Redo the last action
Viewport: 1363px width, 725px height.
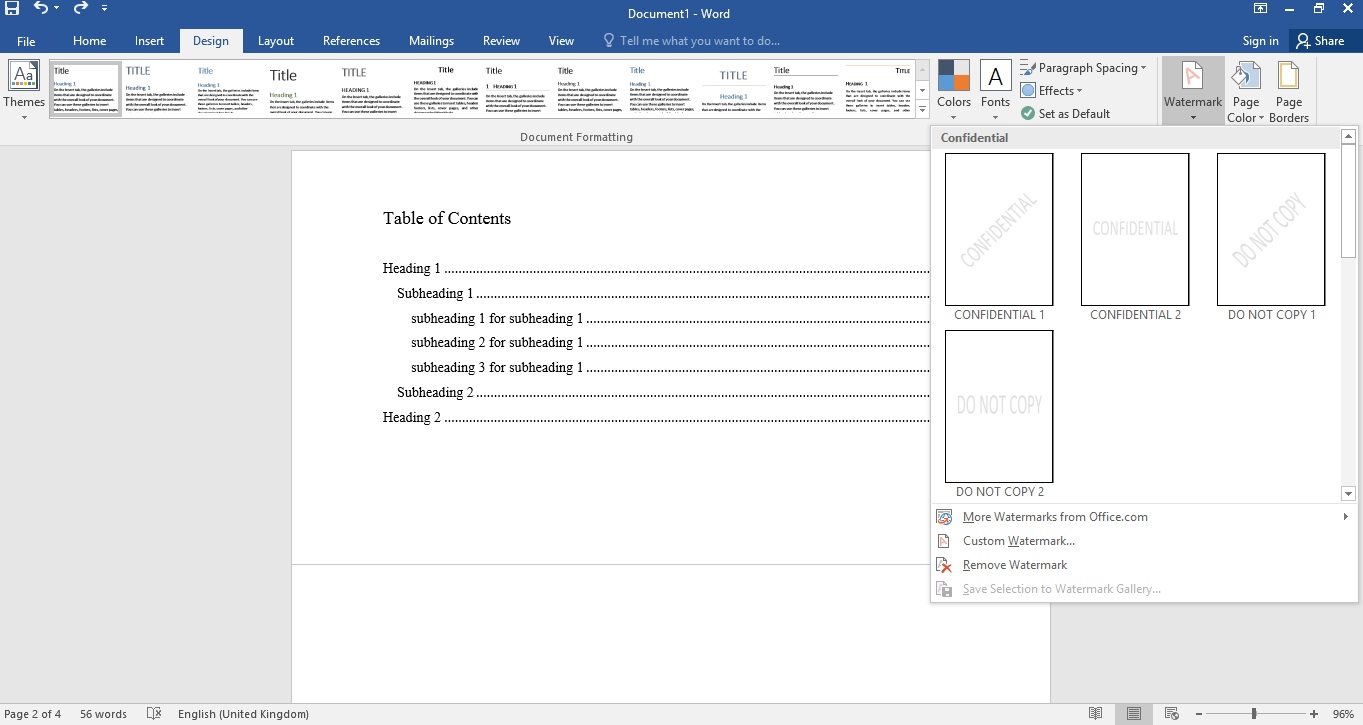(x=81, y=9)
